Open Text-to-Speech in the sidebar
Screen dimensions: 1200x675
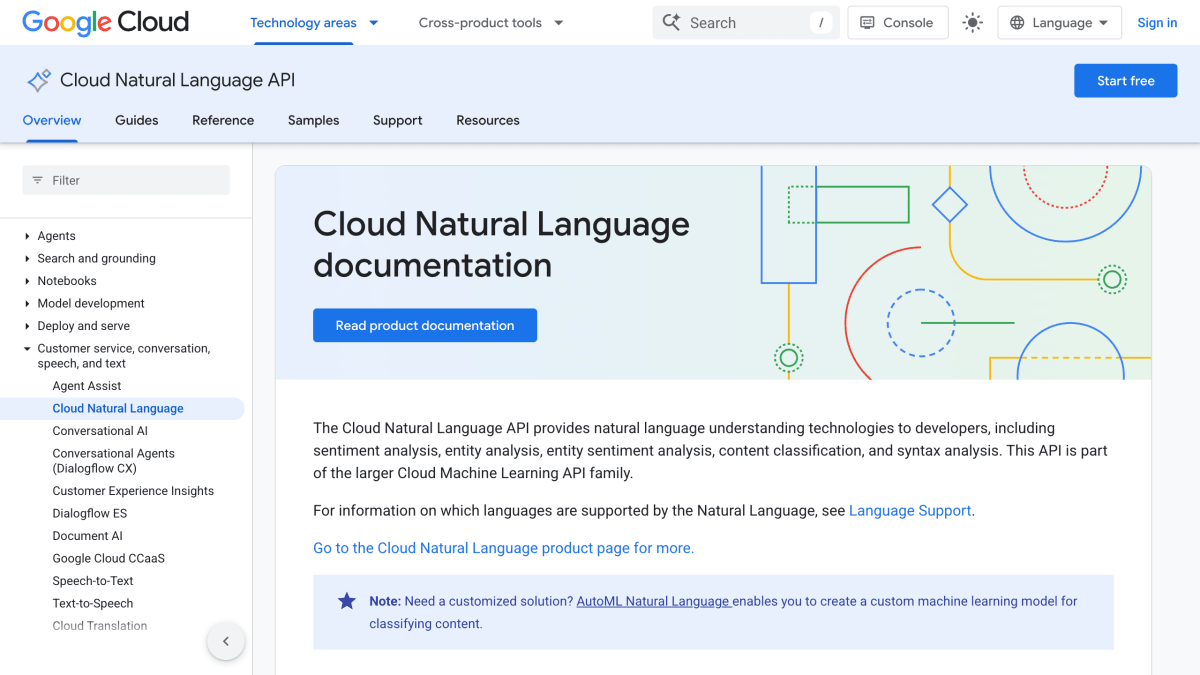pyautogui.click(x=93, y=603)
